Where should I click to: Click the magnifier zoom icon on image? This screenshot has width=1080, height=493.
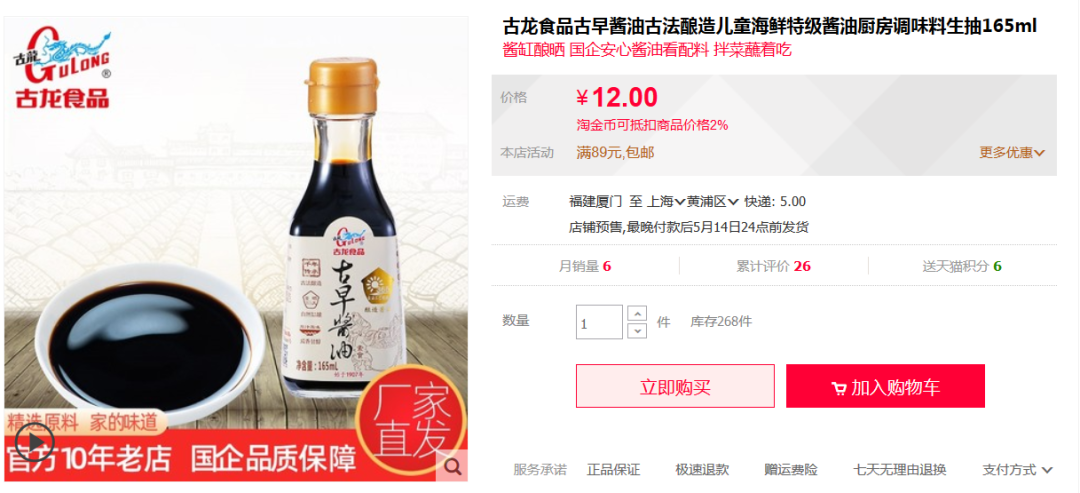(453, 467)
